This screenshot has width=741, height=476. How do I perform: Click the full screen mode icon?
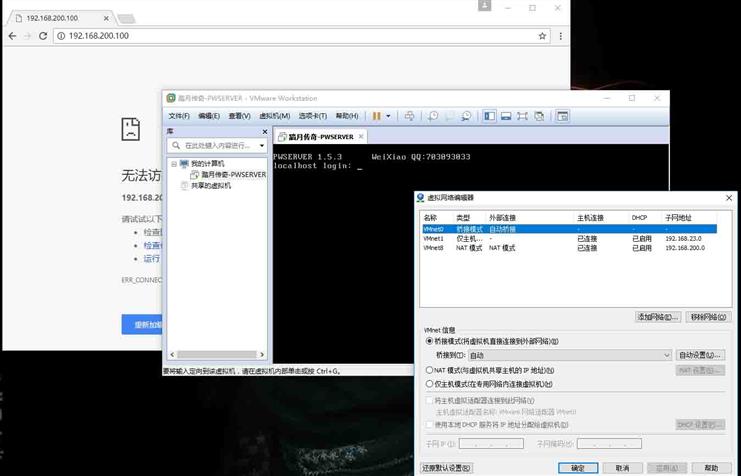click(522, 116)
